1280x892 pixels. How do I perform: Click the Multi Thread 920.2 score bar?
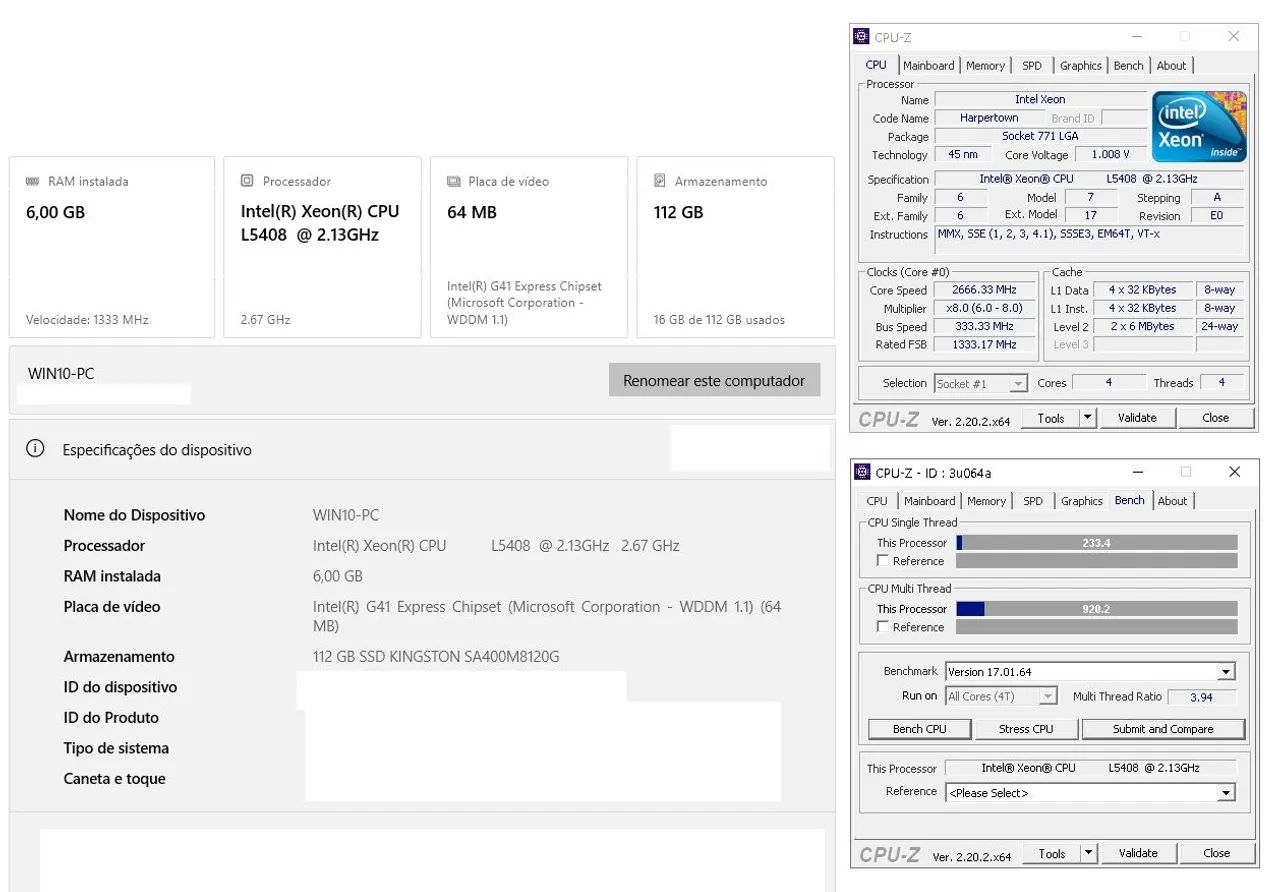[x=1097, y=608]
